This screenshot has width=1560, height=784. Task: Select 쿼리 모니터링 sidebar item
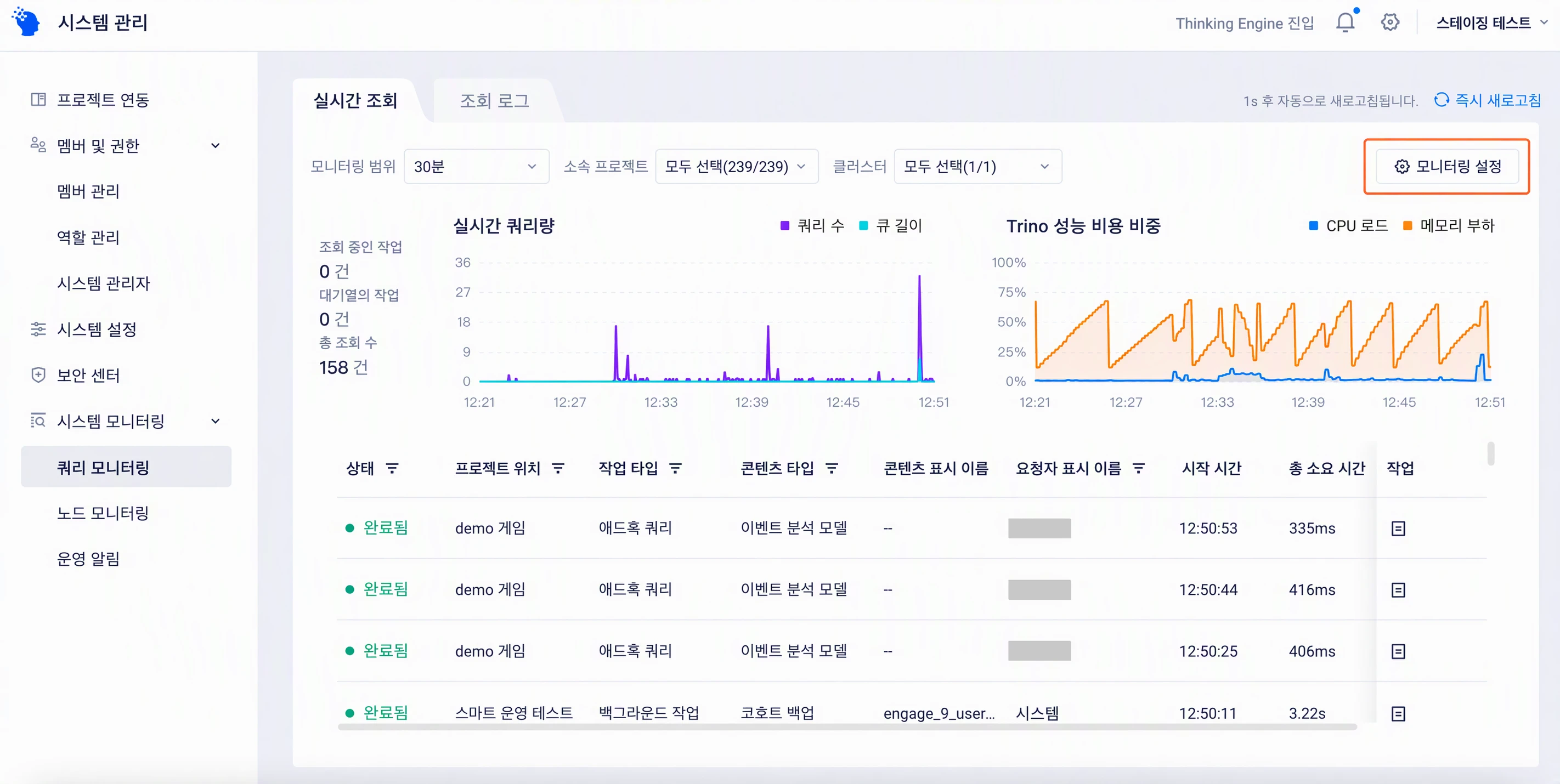pos(126,467)
